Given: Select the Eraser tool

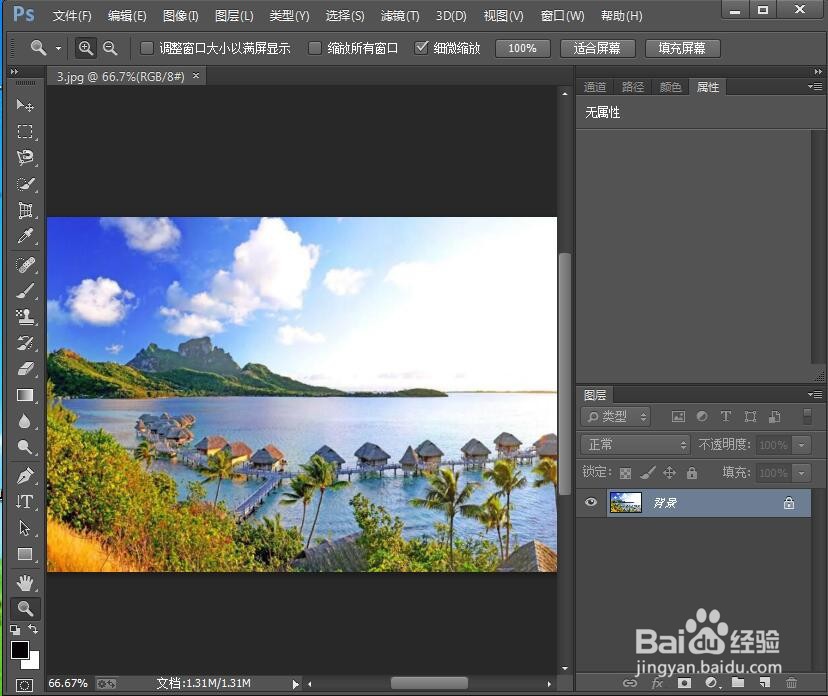Looking at the screenshot, I should [25, 369].
